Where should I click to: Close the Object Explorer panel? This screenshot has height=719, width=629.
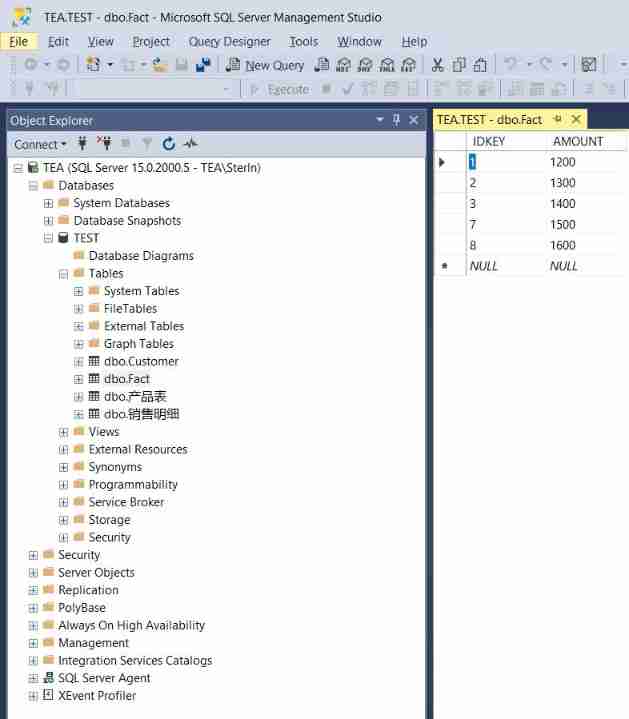(x=414, y=120)
